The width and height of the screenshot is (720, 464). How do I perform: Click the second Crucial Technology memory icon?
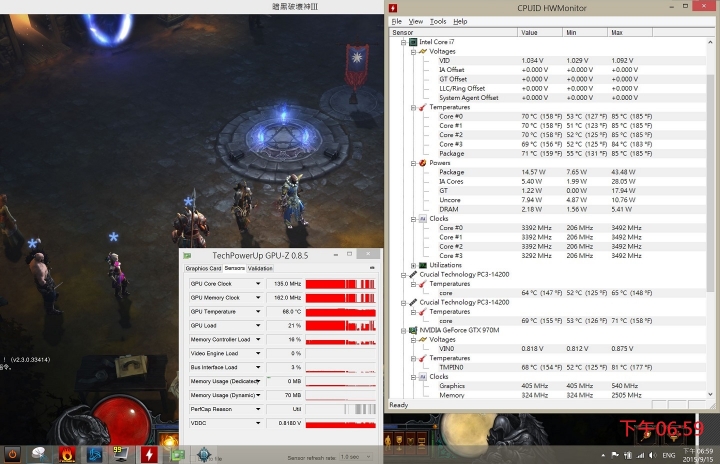[x=413, y=302]
